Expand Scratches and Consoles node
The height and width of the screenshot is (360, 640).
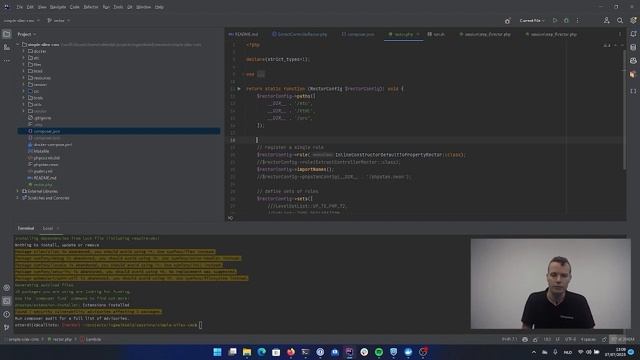click(18, 198)
